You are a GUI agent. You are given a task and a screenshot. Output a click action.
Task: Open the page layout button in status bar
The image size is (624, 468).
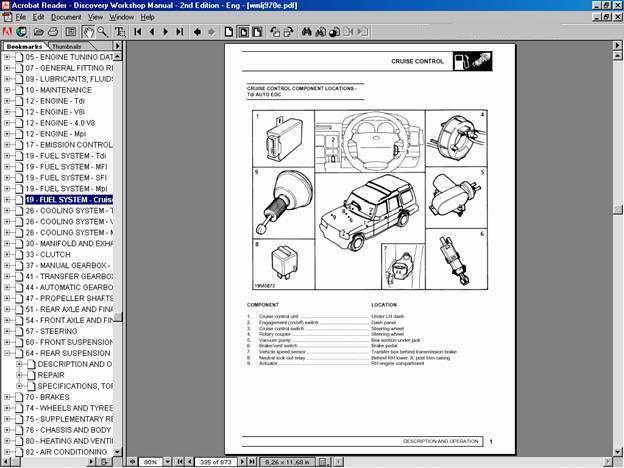323,462
